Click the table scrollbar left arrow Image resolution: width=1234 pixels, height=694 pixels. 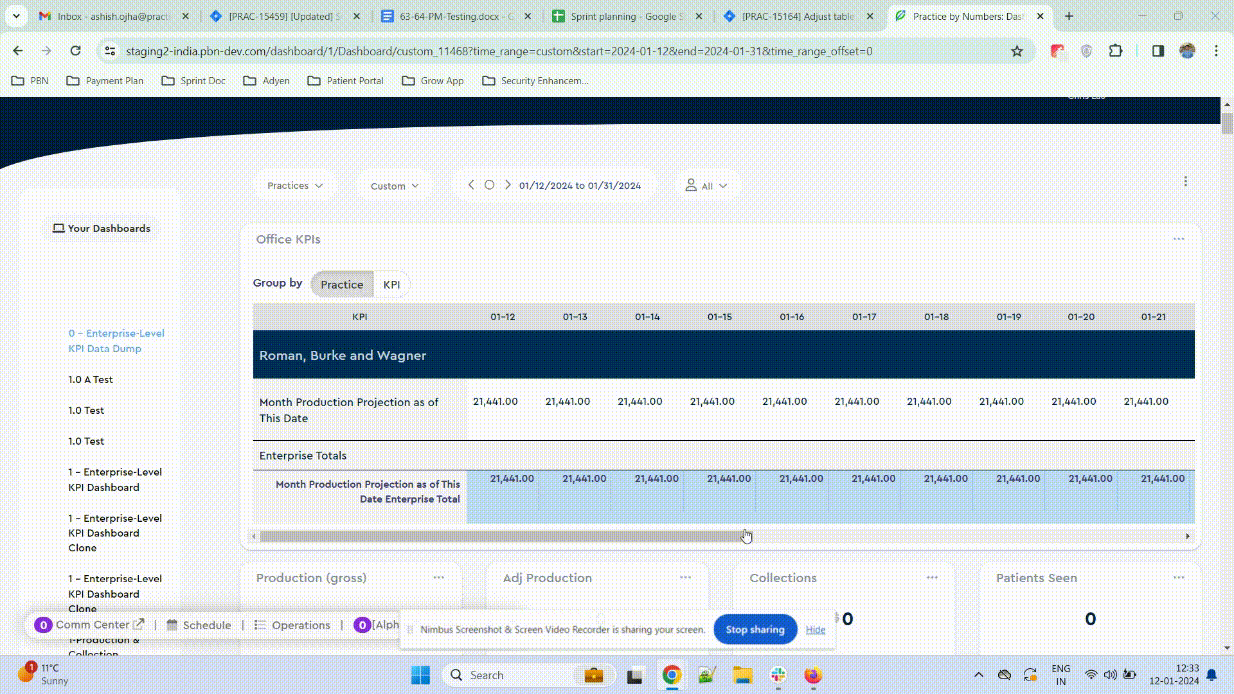pos(254,536)
